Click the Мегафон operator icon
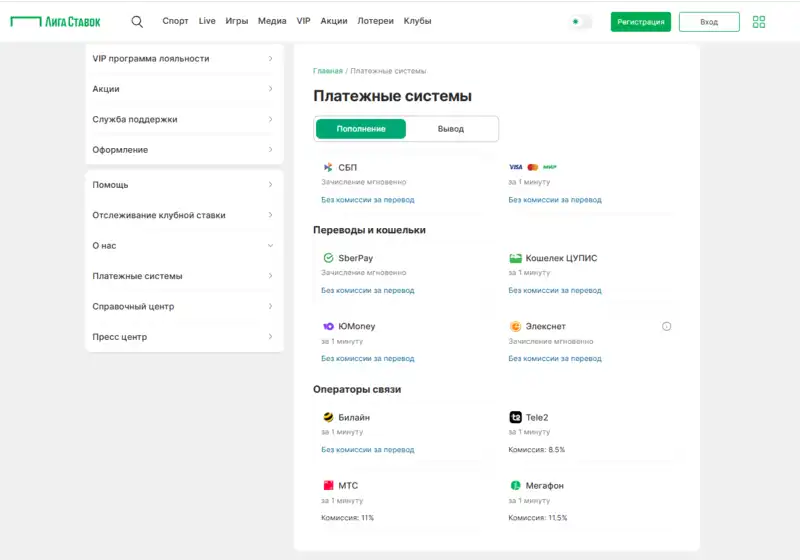 515,486
